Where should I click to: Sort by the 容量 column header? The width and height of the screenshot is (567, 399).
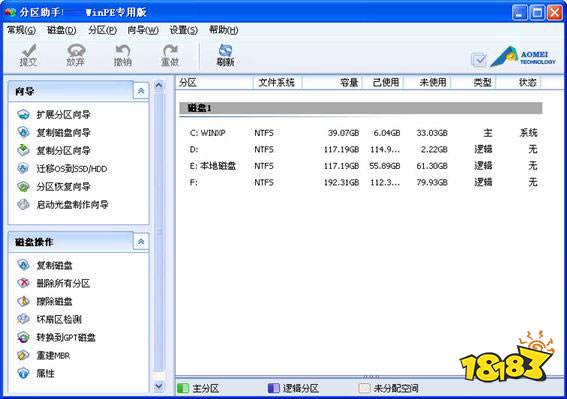pos(332,83)
